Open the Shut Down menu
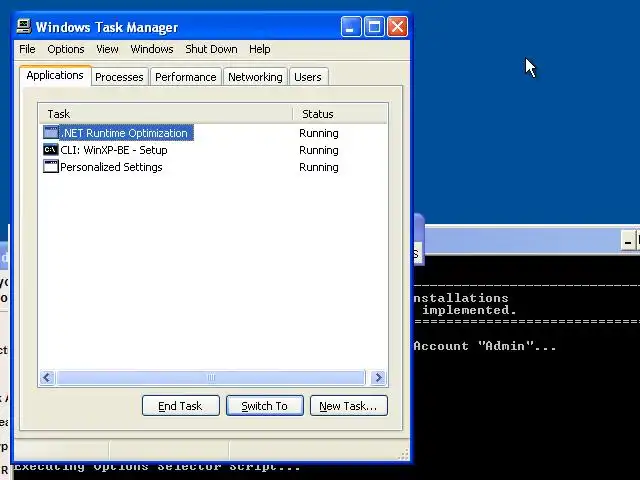The image size is (640, 480). pyautogui.click(x=211, y=49)
